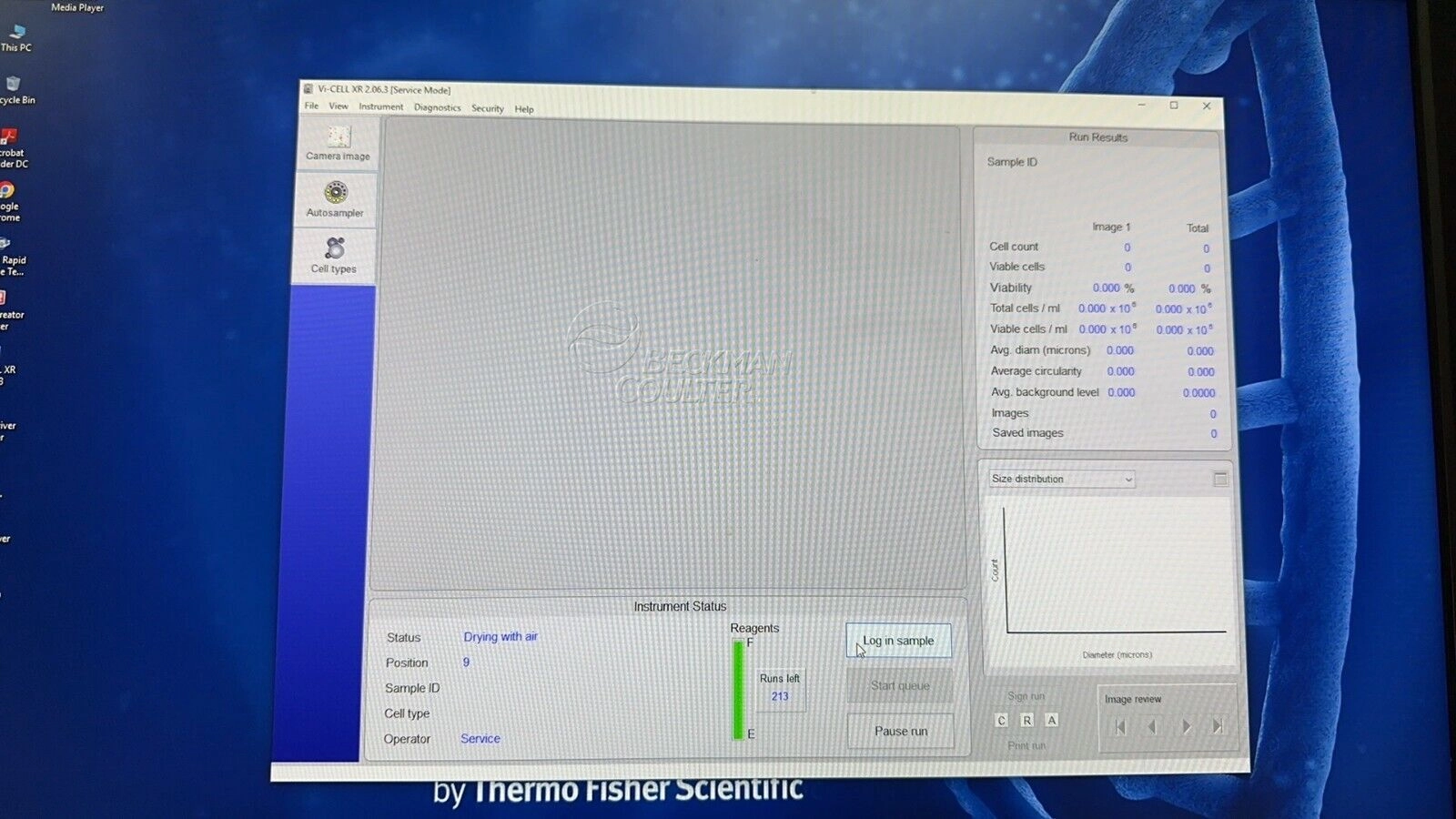The width and height of the screenshot is (1456, 819).
Task: Click the R sign run button
Action: coord(1026,720)
